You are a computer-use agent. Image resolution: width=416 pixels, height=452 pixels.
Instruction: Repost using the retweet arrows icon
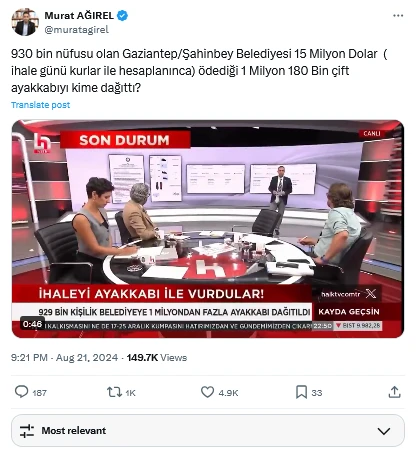[x=114, y=392]
